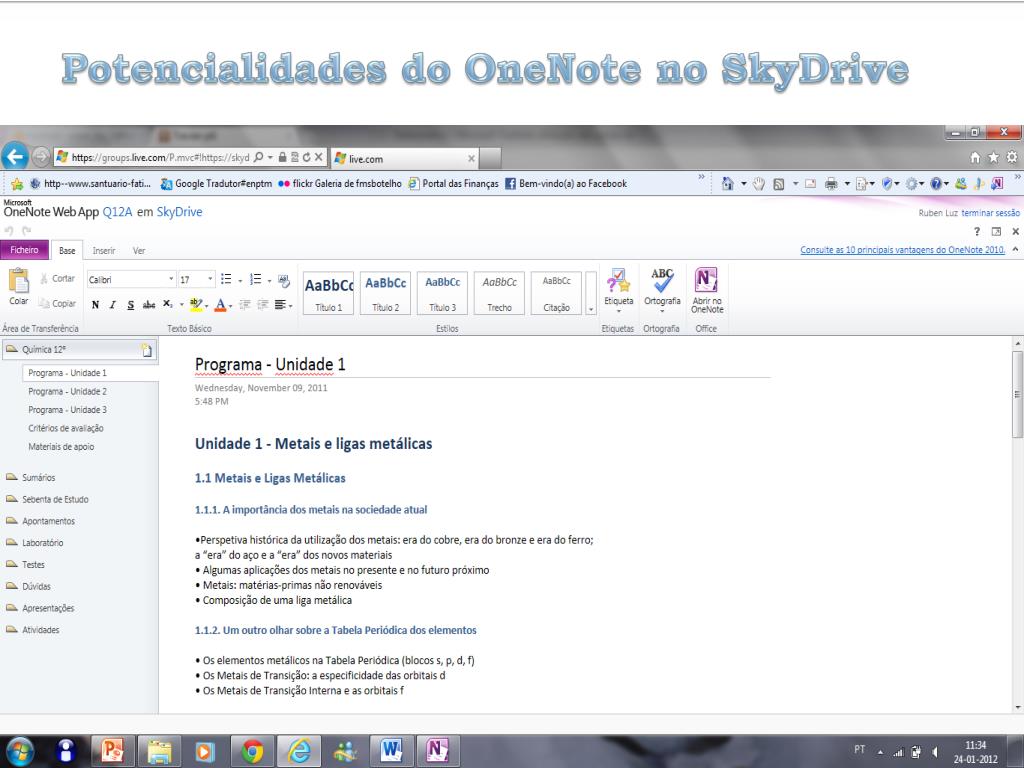
Task: Select the live.com browser tab
Action: [405, 159]
